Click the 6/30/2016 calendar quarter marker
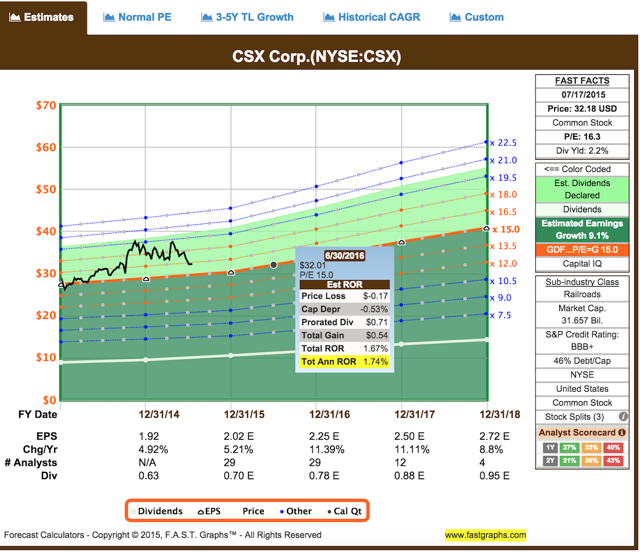Viewport: 640px width, 552px height. [x=273, y=265]
